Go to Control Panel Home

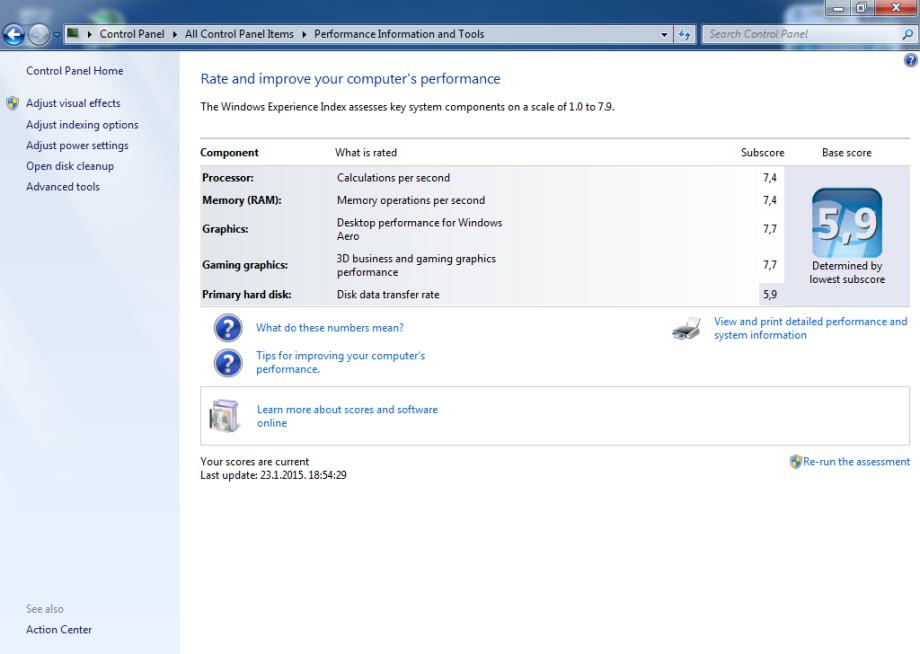click(75, 71)
